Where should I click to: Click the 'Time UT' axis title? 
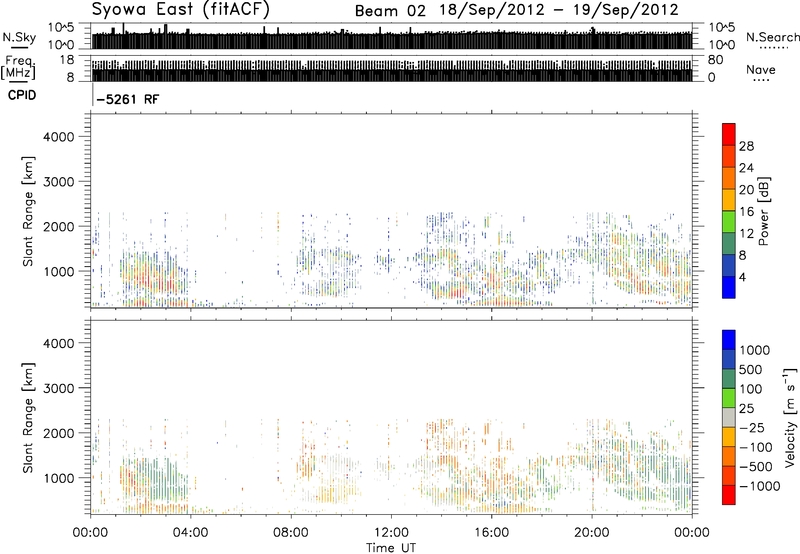(391, 548)
